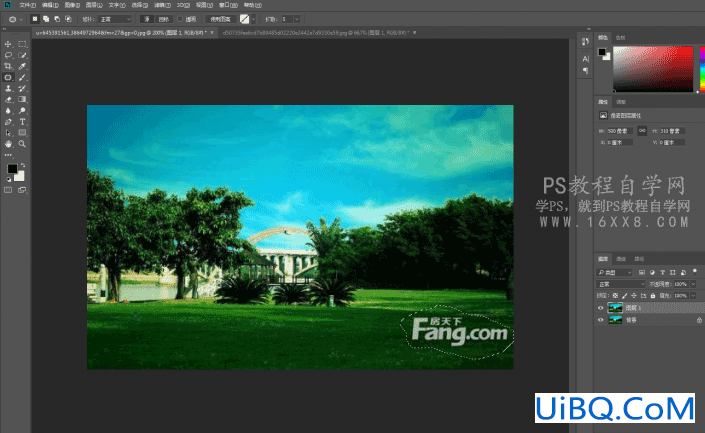Select the Zoom tool
The width and height of the screenshot is (705, 433).
[x=22, y=144]
